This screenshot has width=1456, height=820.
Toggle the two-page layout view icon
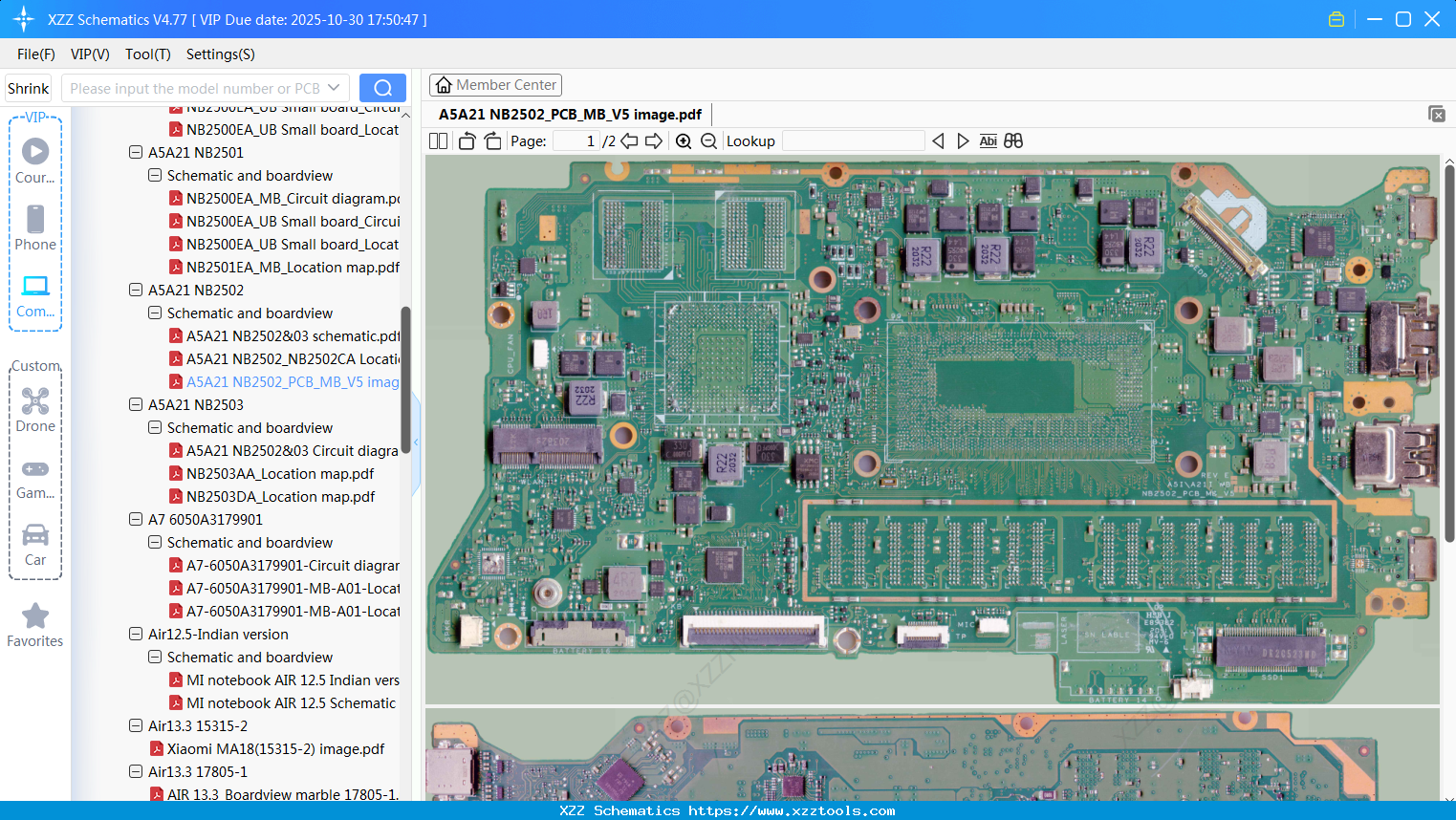pos(438,141)
